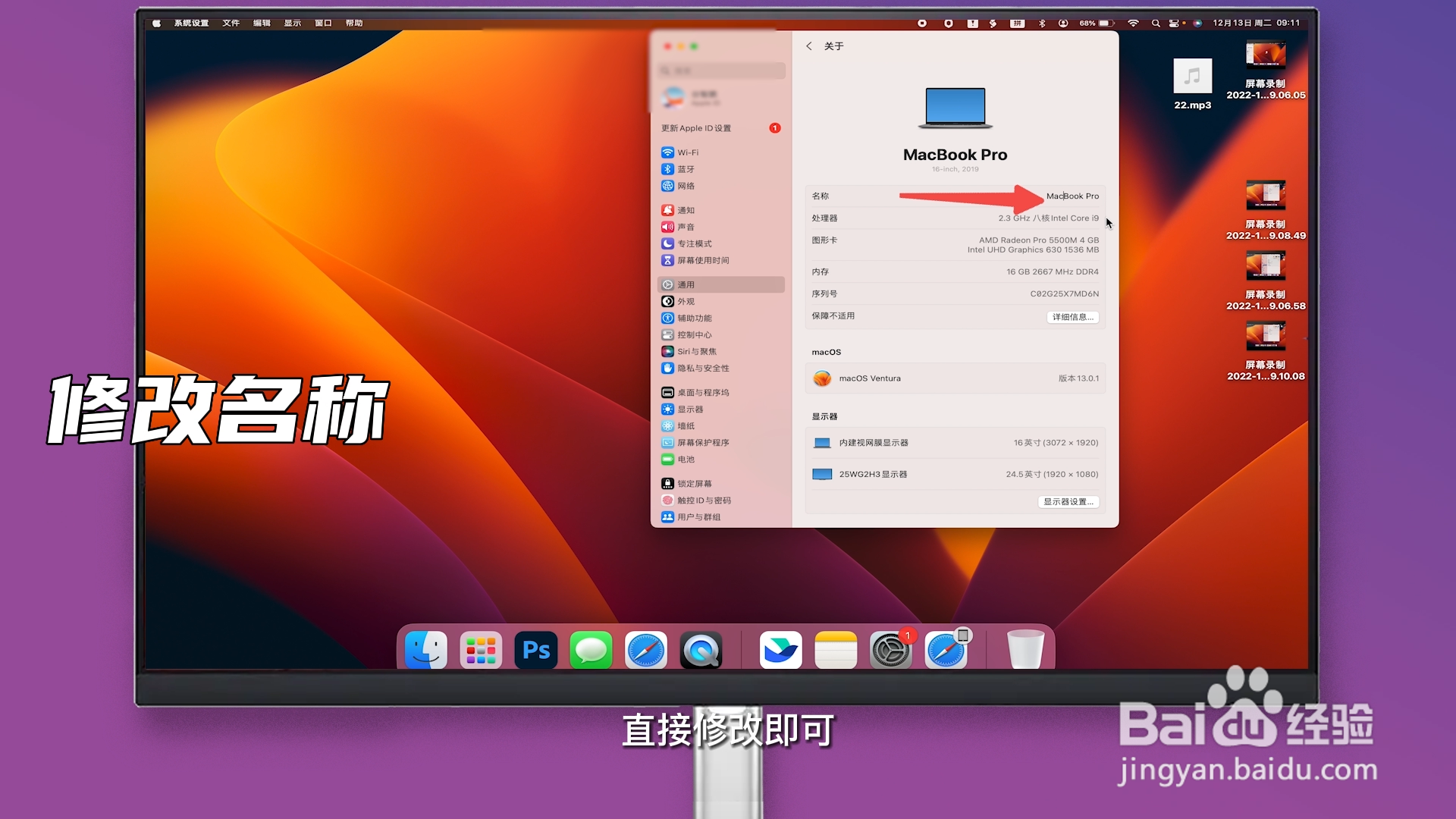Select 屏幕录制 2022-1...9.06.58 desktop file

click(1266, 281)
